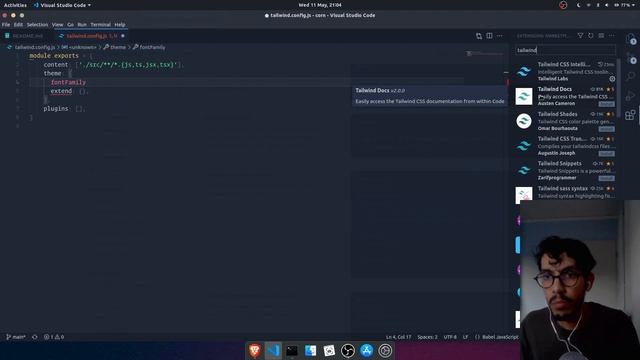Screen dimensions: 640x360
Task: Click tailwind.config.js breadcrumb
Action: tap(35, 47)
